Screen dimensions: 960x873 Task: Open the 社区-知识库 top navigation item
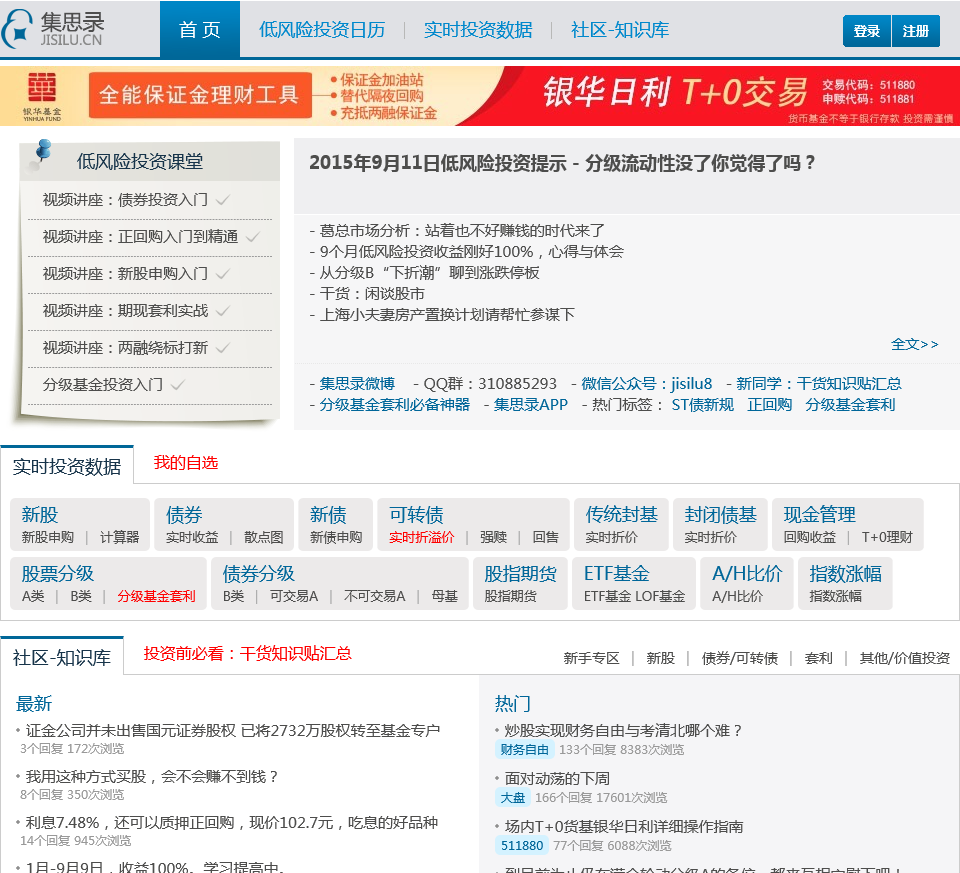coord(620,29)
